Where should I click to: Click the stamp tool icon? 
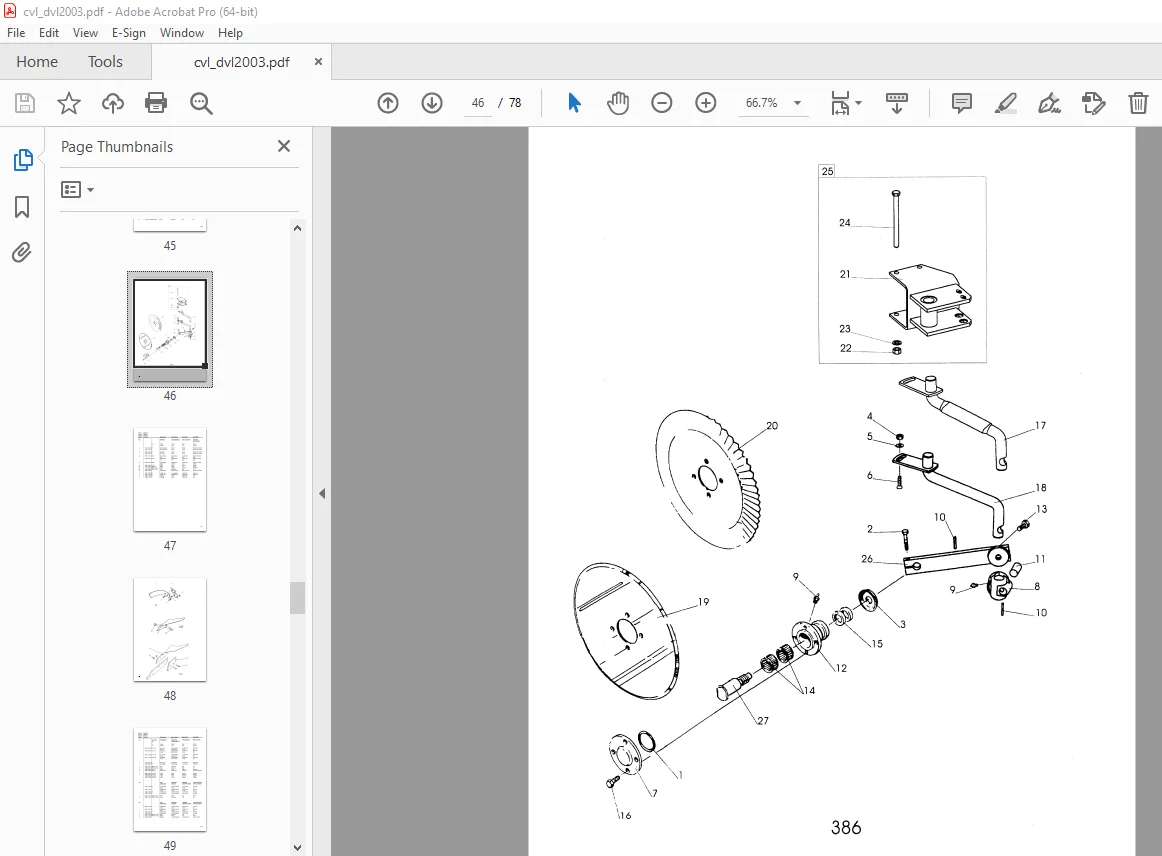(1094, 103)
